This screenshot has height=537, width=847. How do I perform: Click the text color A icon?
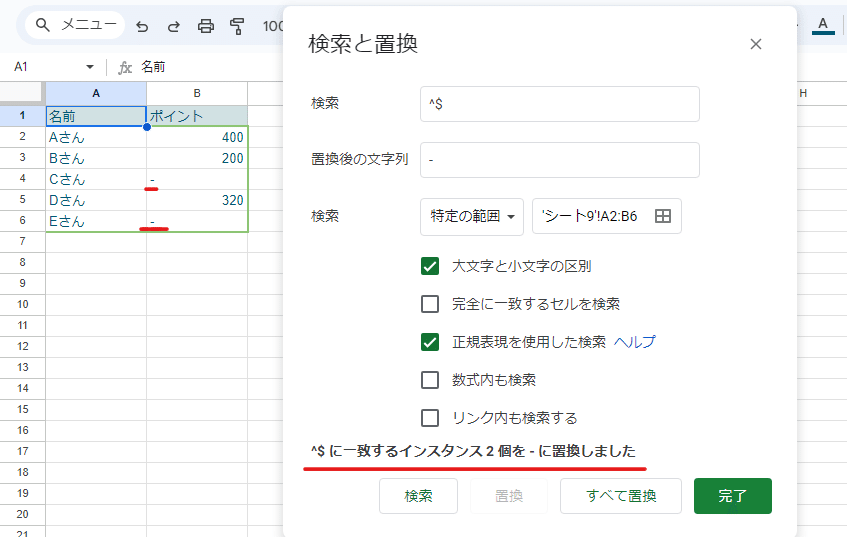click(x=823, y=25)
